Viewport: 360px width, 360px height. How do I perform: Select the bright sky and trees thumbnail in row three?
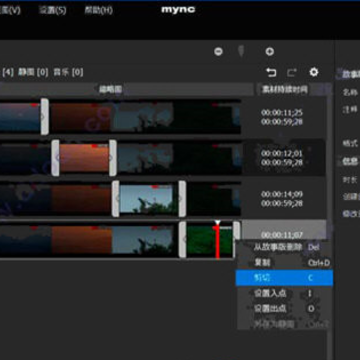point(147,199)
